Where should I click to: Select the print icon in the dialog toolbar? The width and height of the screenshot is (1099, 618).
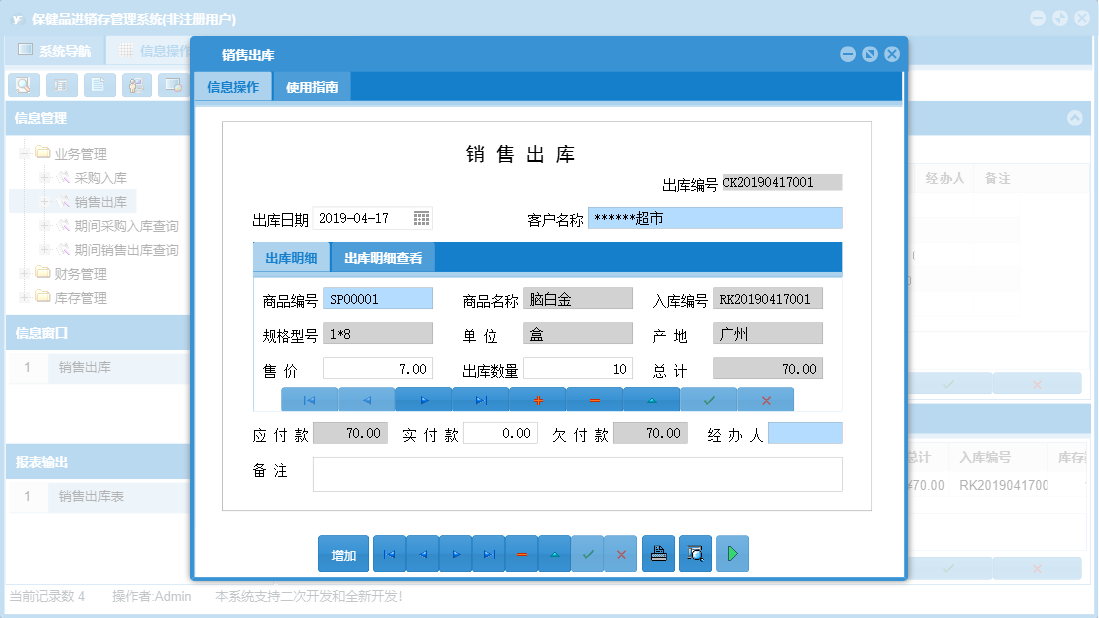pyautogui.click(x=658, y=553)
